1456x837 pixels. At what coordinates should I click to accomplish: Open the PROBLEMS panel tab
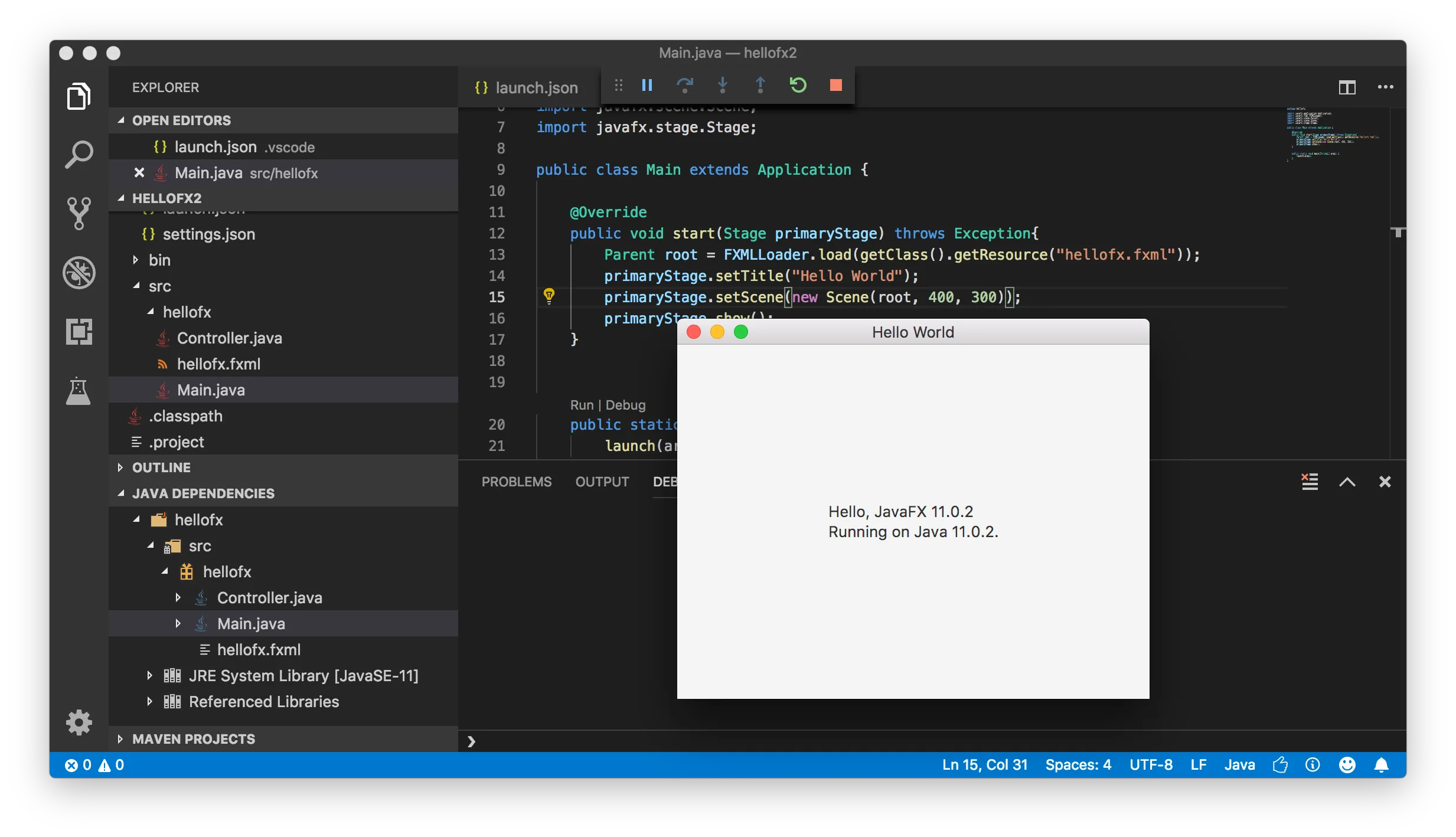[x=516, y=482]
